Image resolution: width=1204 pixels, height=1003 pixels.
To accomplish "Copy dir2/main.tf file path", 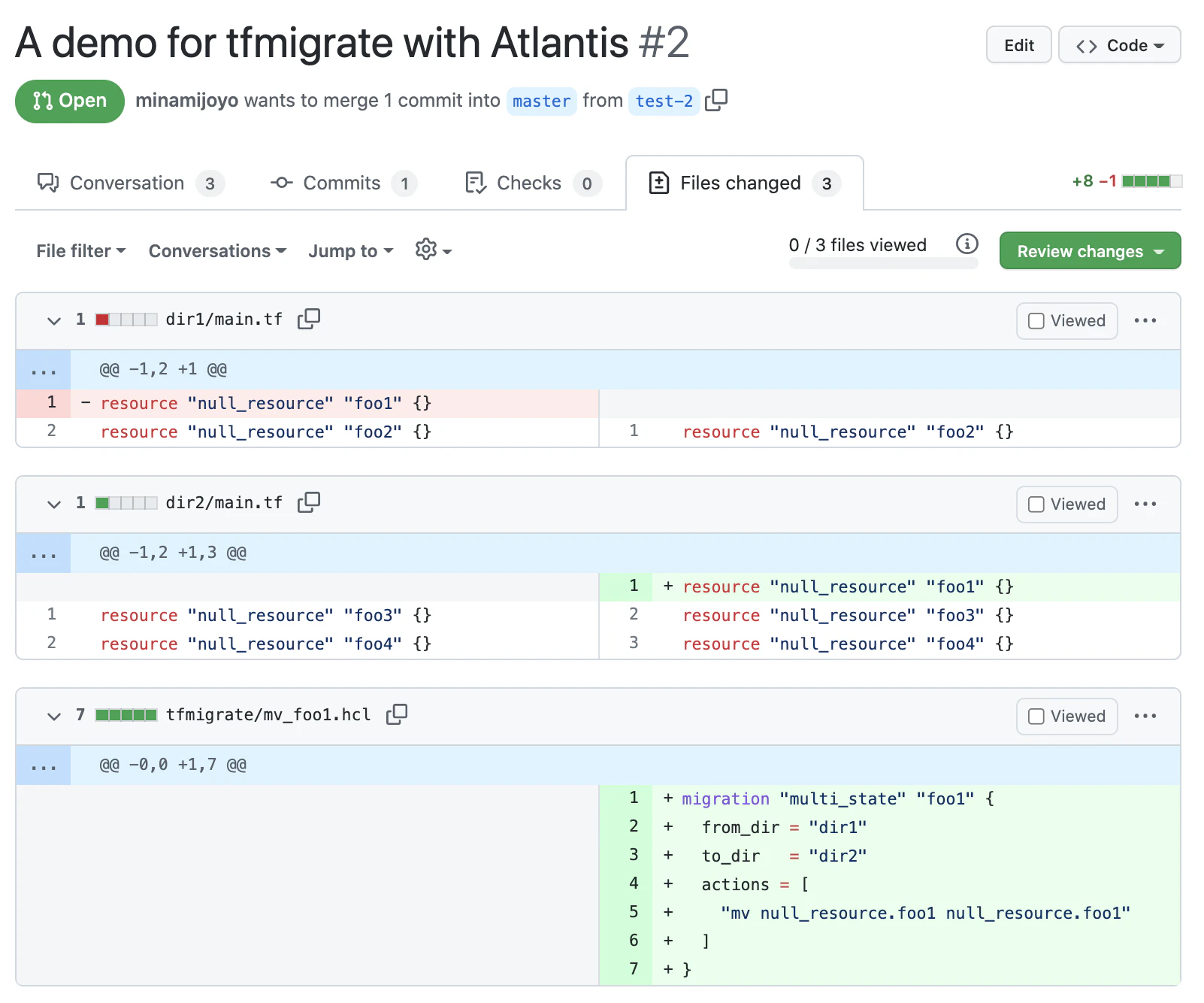I will pos(309,503).
